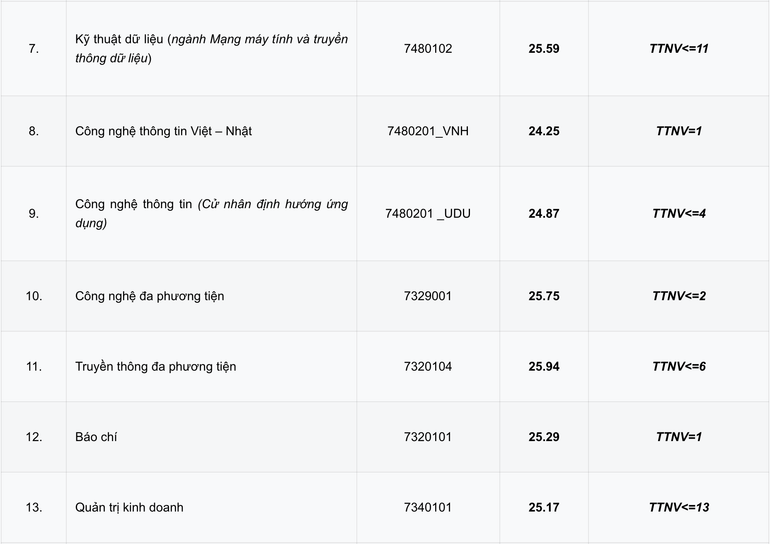Select the major code 7480102
The height and width of the screenshot is (544, 770).
tap(427, 48)
